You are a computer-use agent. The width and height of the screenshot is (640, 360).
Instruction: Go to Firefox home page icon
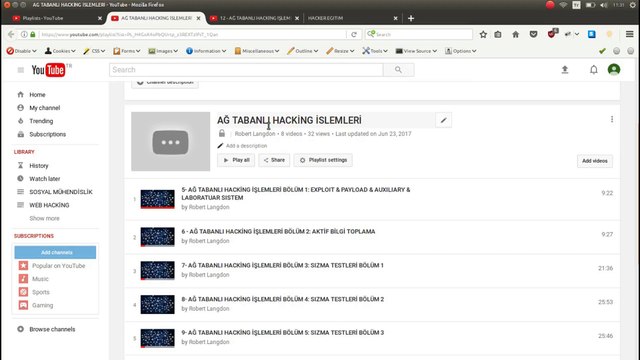coord(516,34)
